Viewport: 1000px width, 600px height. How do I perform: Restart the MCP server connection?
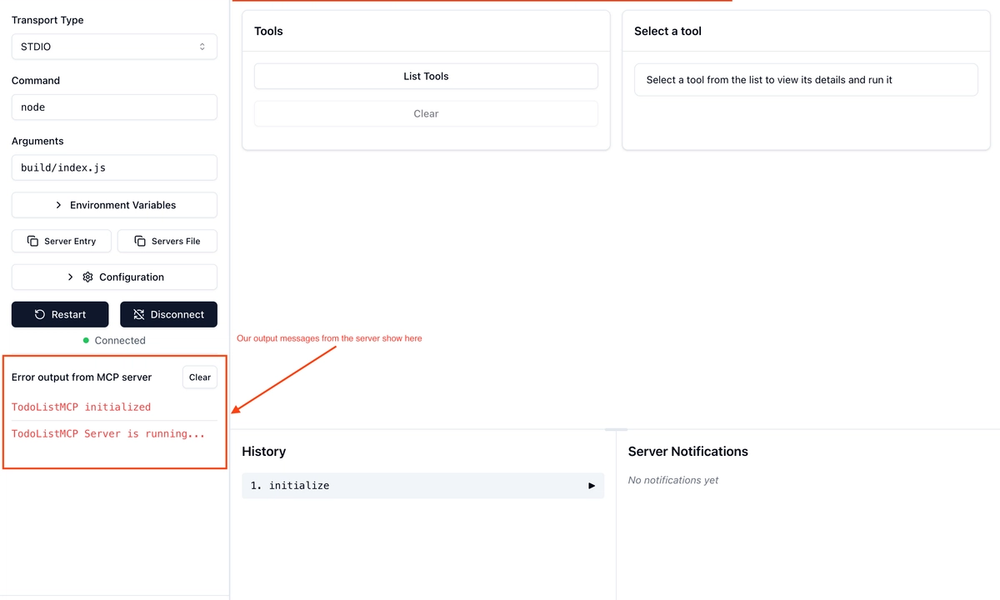pyautogui.click(x=60, y=314)
